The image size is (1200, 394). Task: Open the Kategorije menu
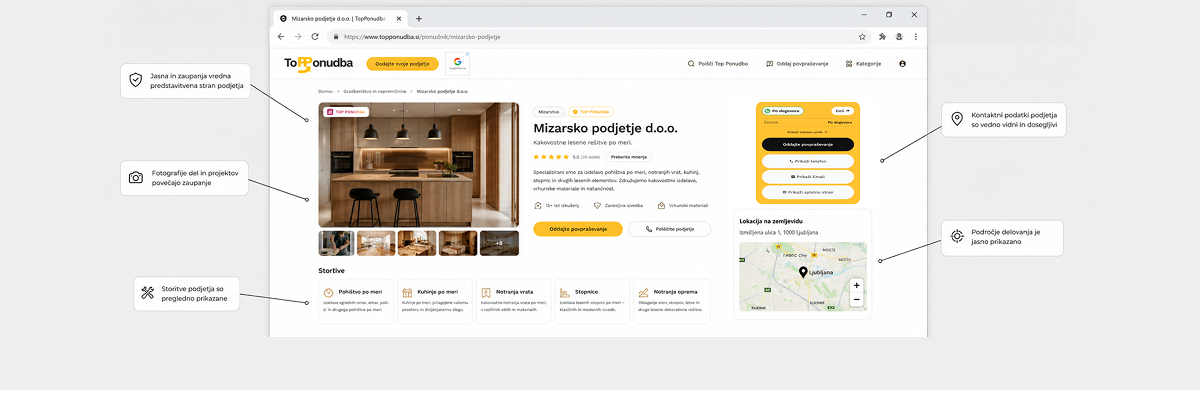(x=863, y=64)
